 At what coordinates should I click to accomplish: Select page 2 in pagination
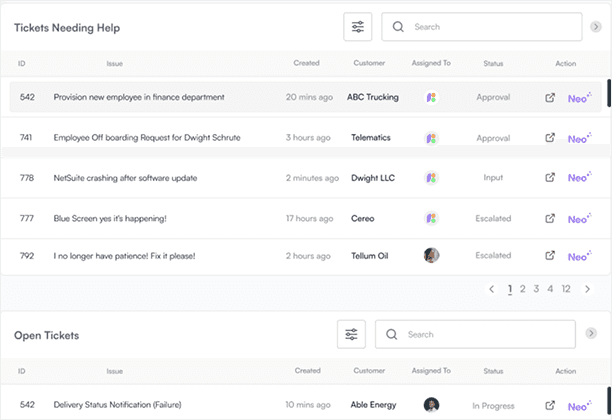tap(523, 289)
